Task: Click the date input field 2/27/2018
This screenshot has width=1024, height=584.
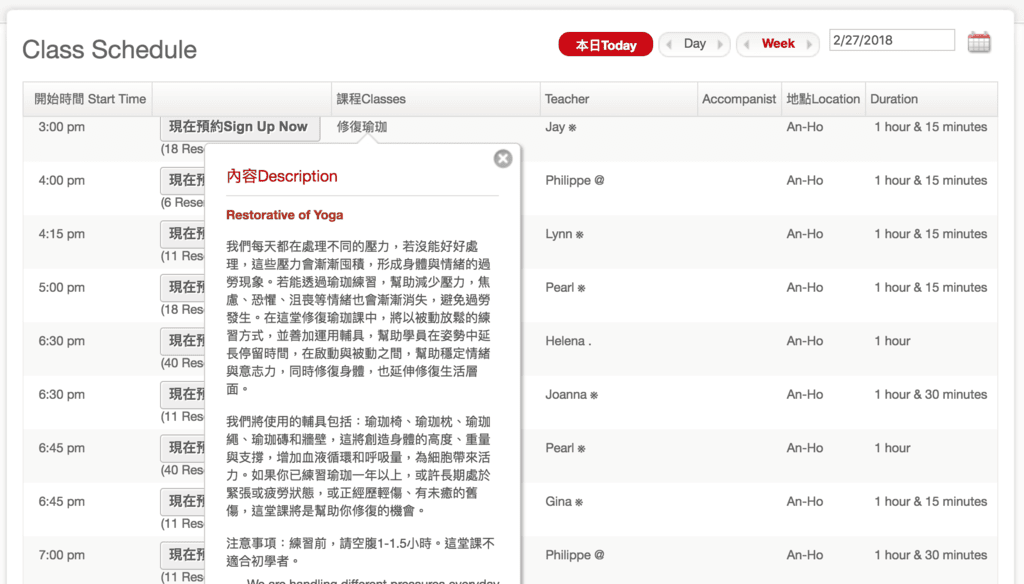Action: click(891, 41)
